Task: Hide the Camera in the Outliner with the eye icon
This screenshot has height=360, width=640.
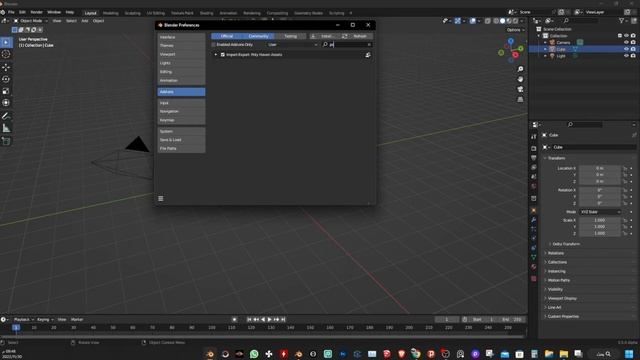Action: (x=626, y=42)
